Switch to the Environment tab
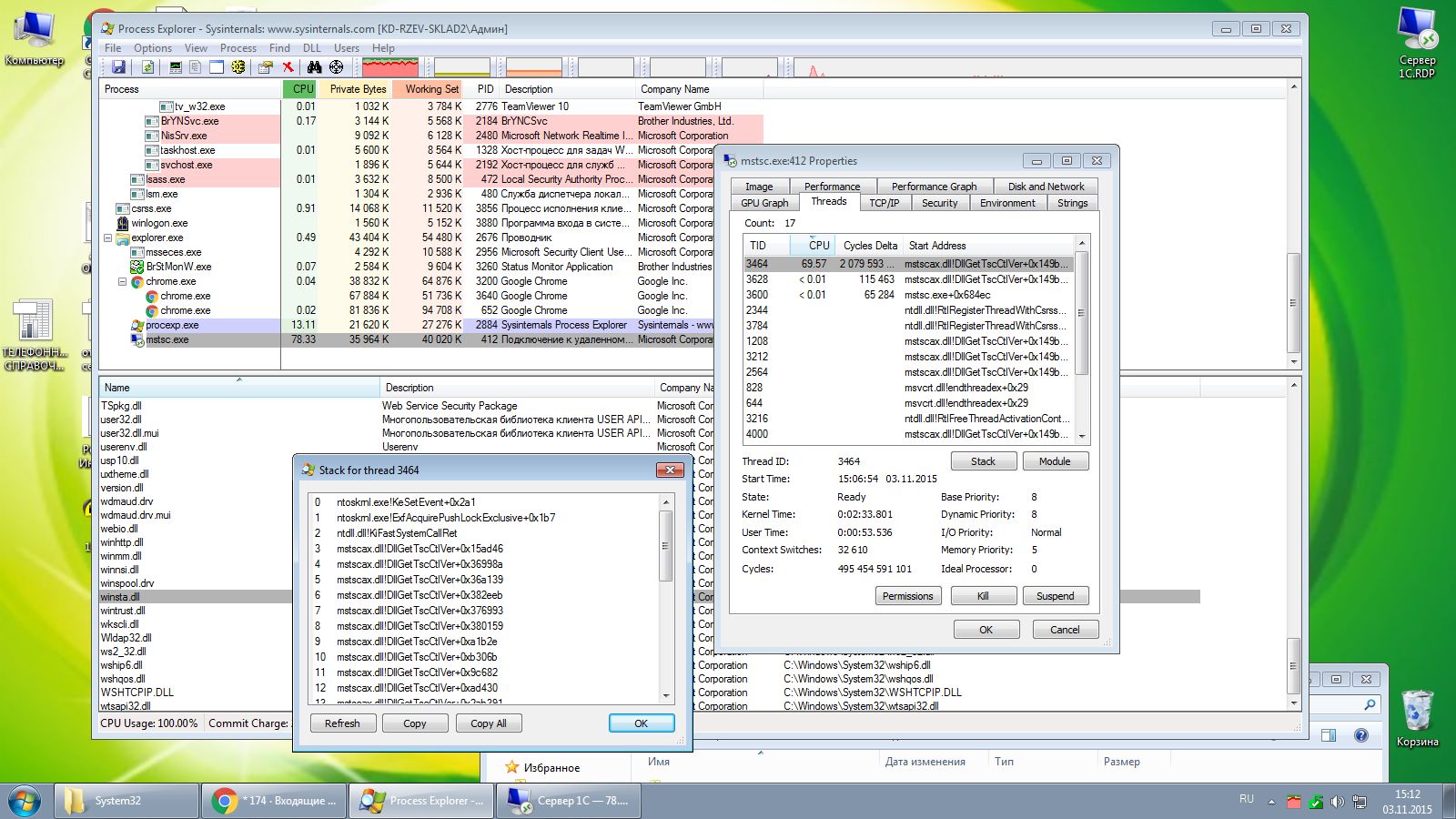The height and width of the screenshot is (819, 1456). [x=1007, y=203]
